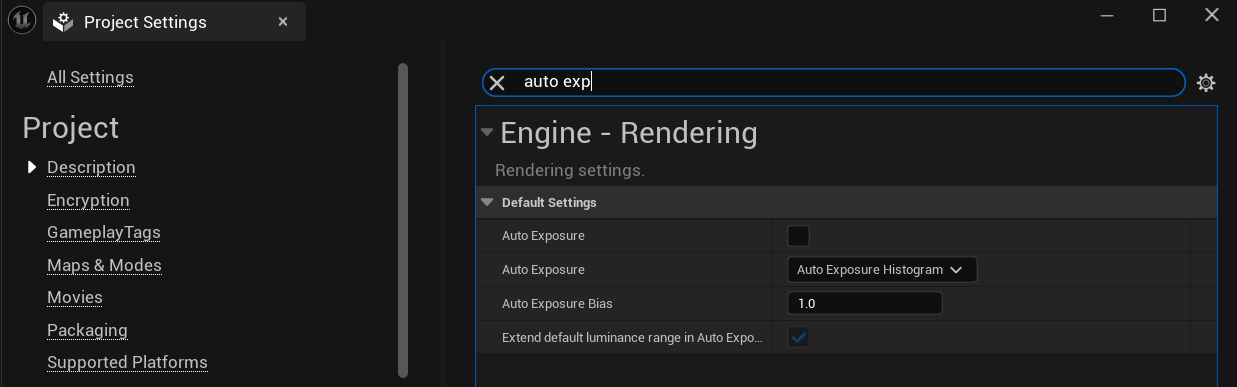Click the Auto Exposure Bias value field
The width and height of the screenshot is (1237, 387).
click(x=865, y=303)
